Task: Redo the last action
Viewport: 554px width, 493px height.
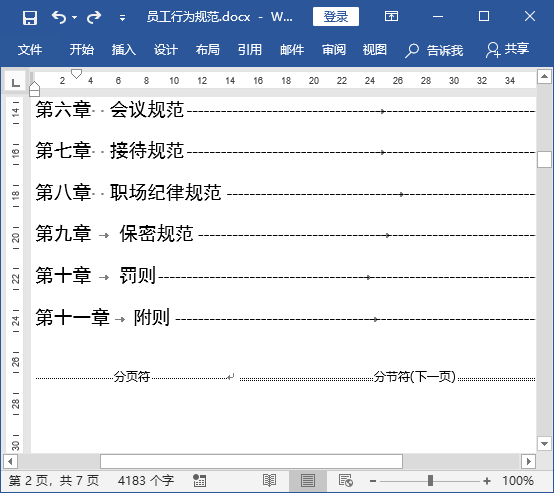Action: pyautogui.click(x=94, y=17)
